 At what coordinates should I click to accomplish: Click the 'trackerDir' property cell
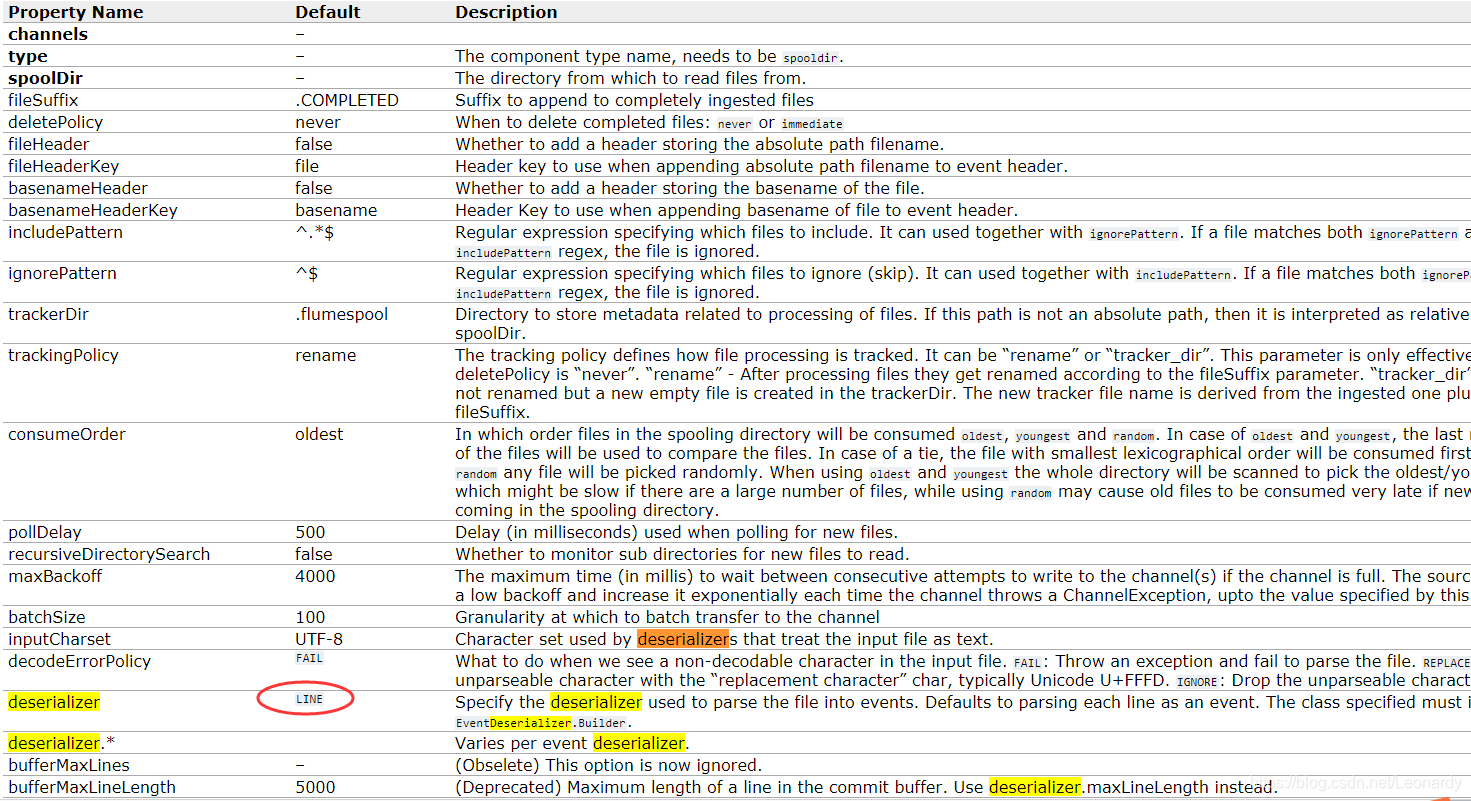coord(49,314)
